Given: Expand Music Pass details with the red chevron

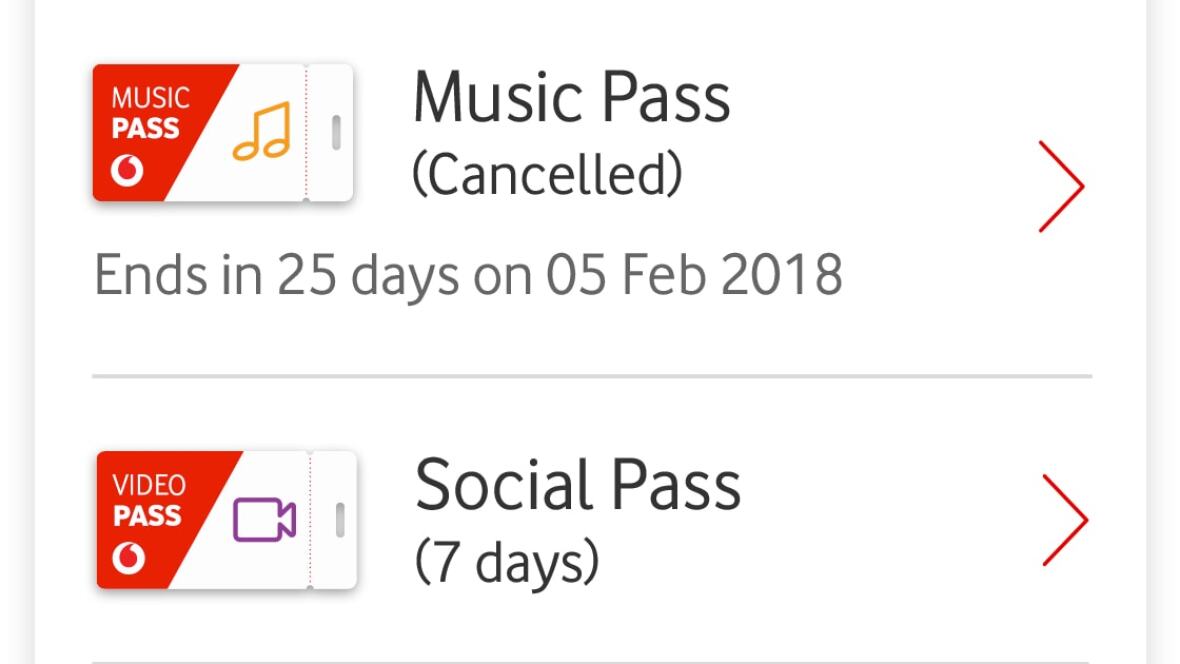Looking at the screenshot, I should point(1060,186).
